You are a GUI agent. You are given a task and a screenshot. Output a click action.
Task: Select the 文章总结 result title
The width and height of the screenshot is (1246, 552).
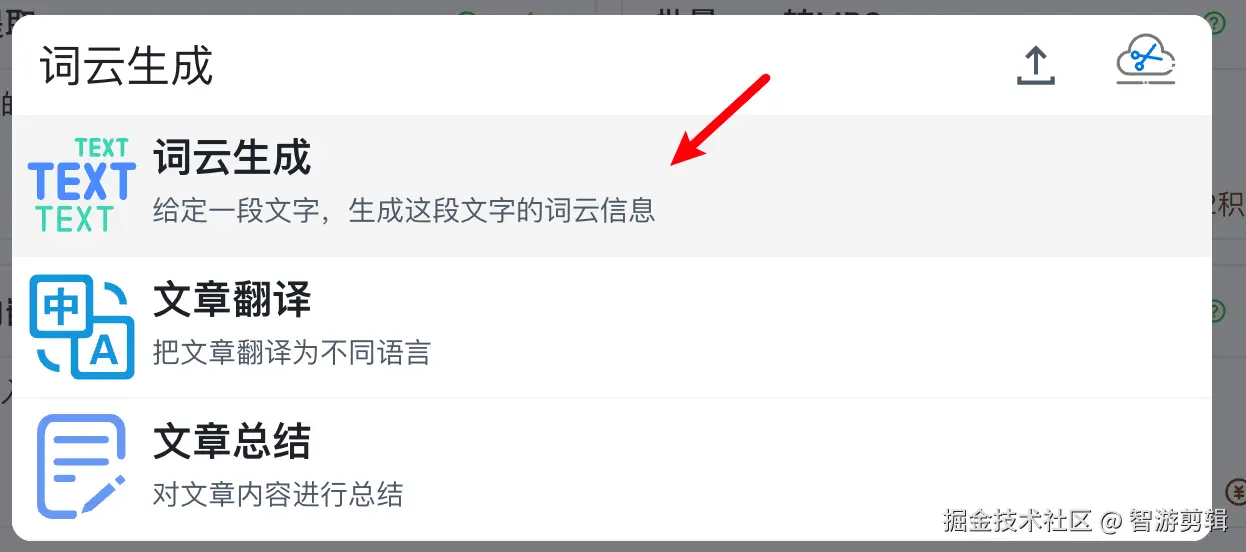click(232, 442)
